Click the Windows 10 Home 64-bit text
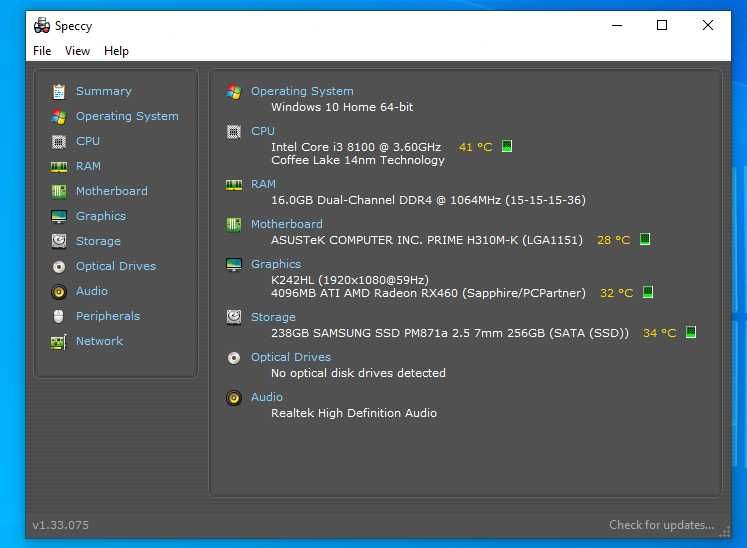The image size is (747, 548). point(342,107)
